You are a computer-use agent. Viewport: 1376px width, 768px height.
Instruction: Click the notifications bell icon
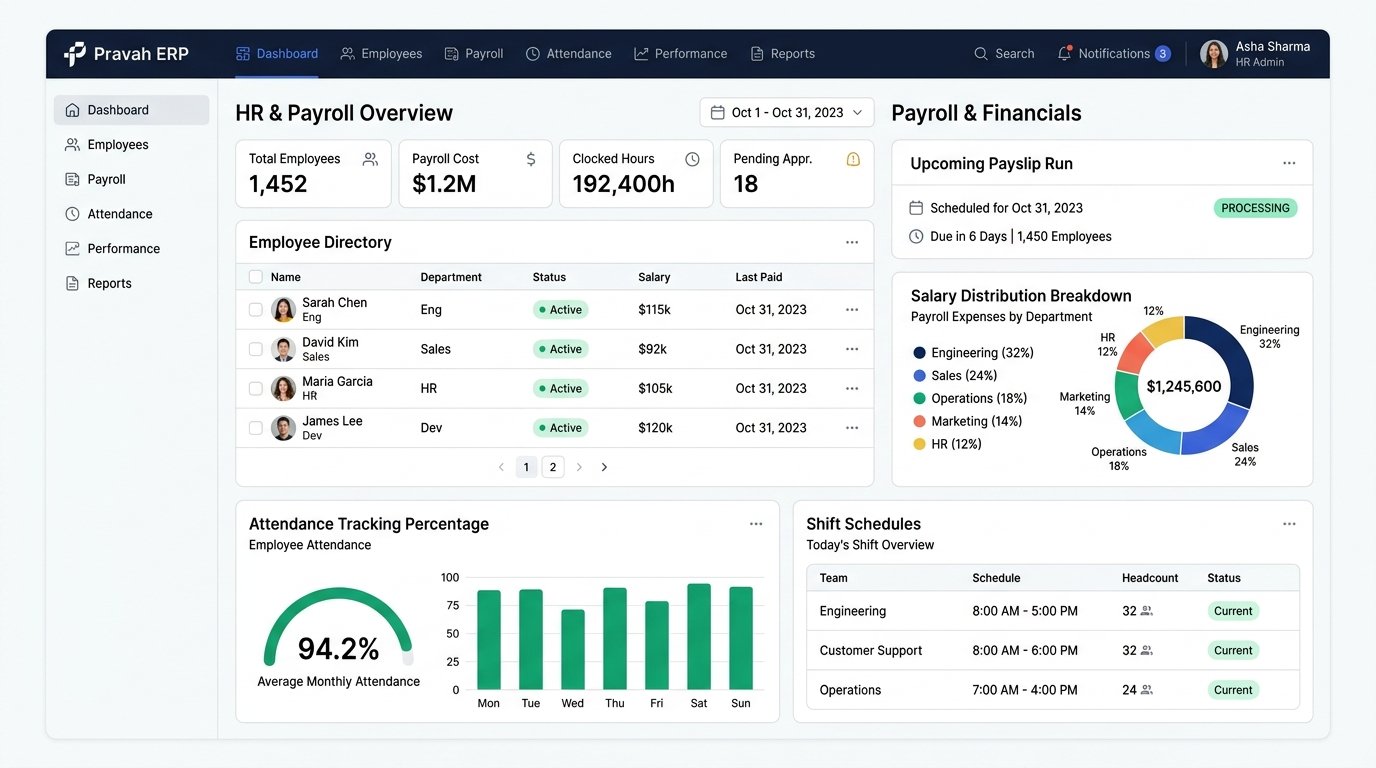1064,54
